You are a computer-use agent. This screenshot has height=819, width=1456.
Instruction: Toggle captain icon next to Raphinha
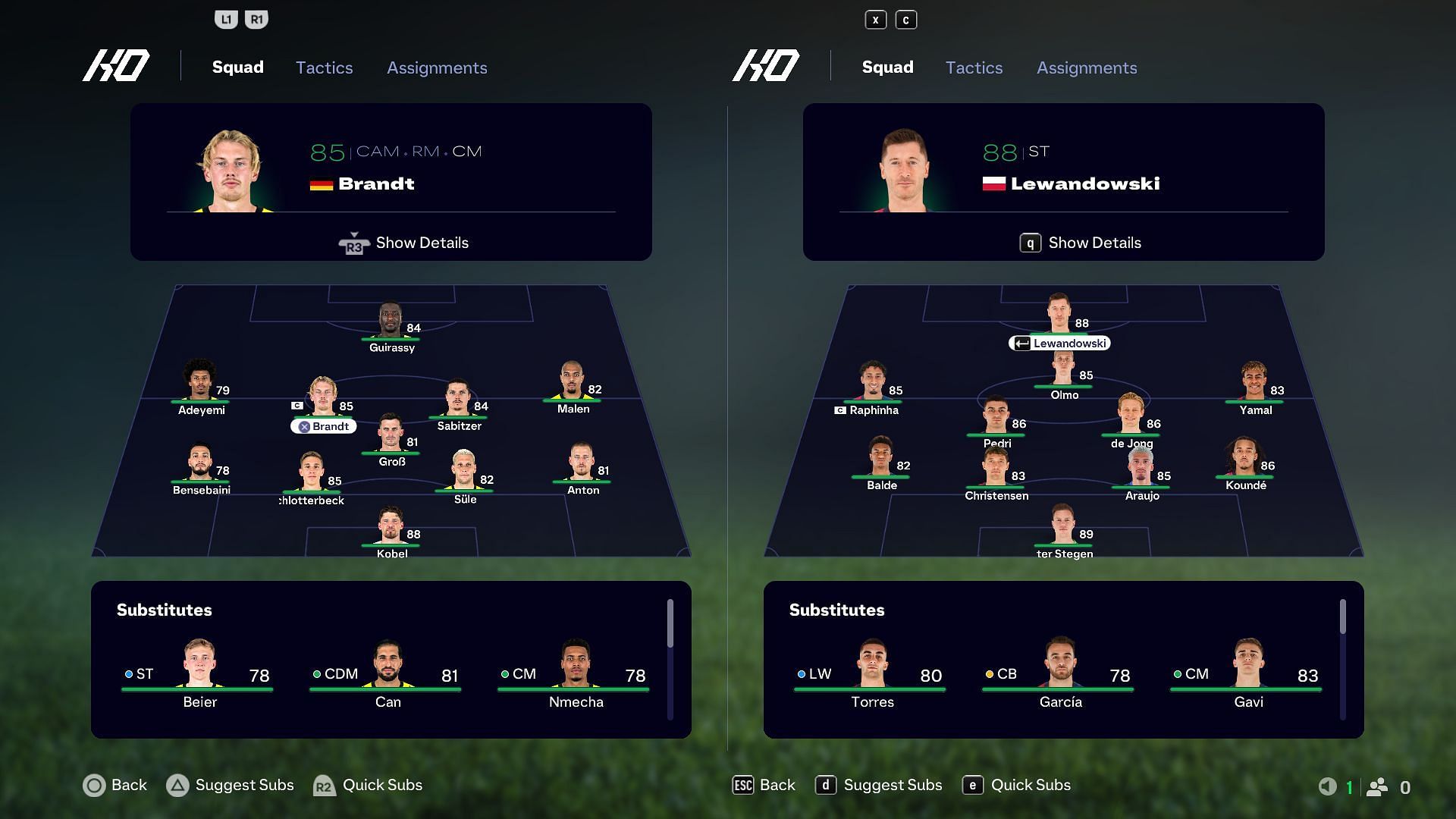(x=839, y=410)
